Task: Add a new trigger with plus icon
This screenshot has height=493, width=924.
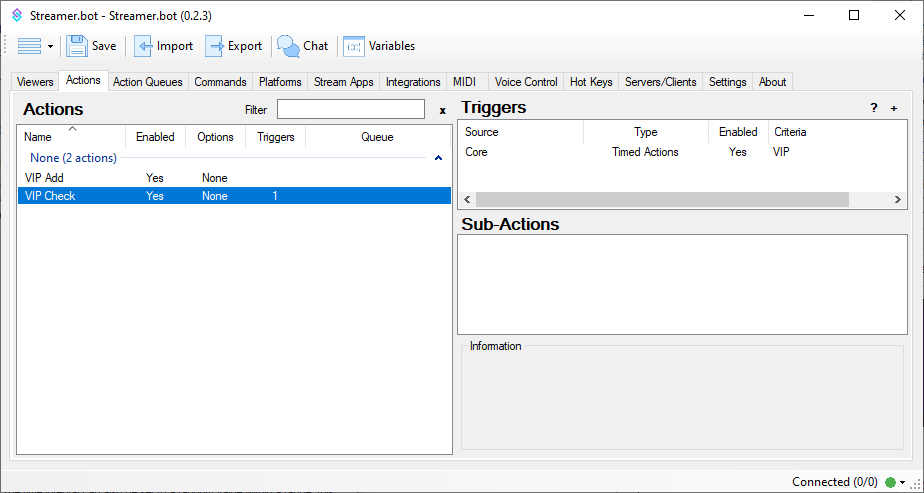Action: tap(894, 108)
